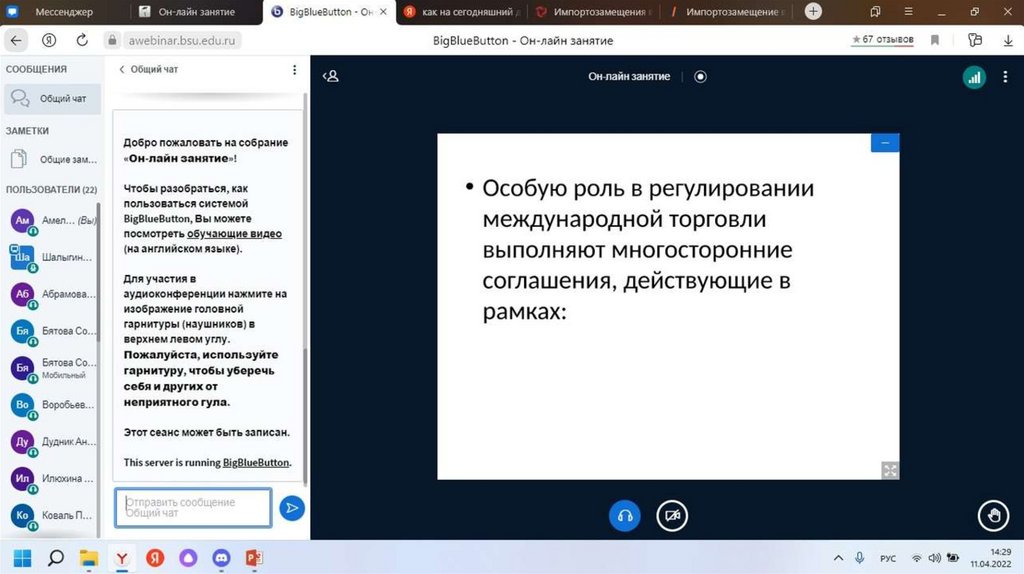Open the connection status signal icon
Viewport: 1024px width, 574px height.
(x=973, y=77)
